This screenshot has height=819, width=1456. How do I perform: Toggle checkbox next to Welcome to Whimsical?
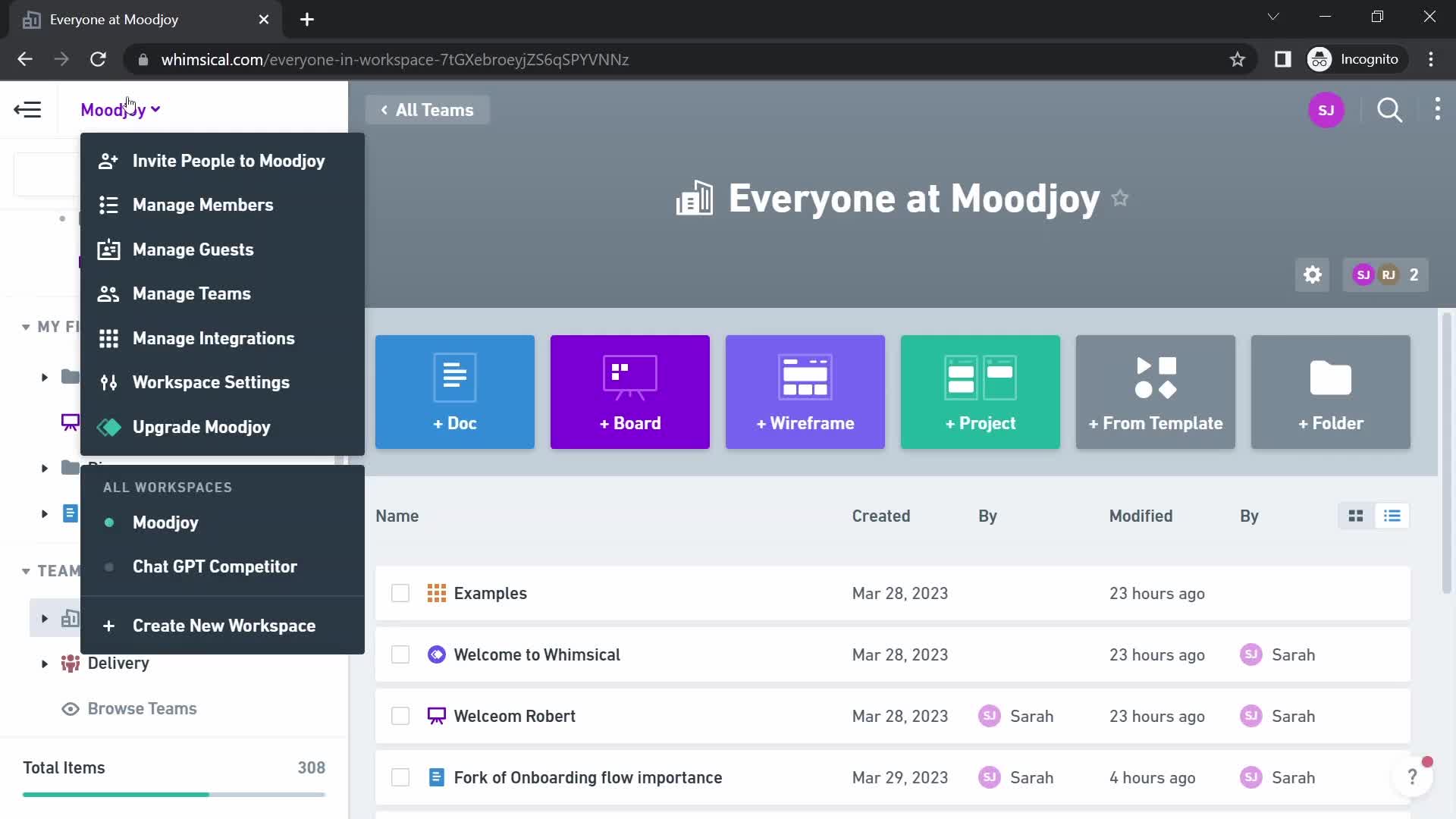tap(400, 655)
